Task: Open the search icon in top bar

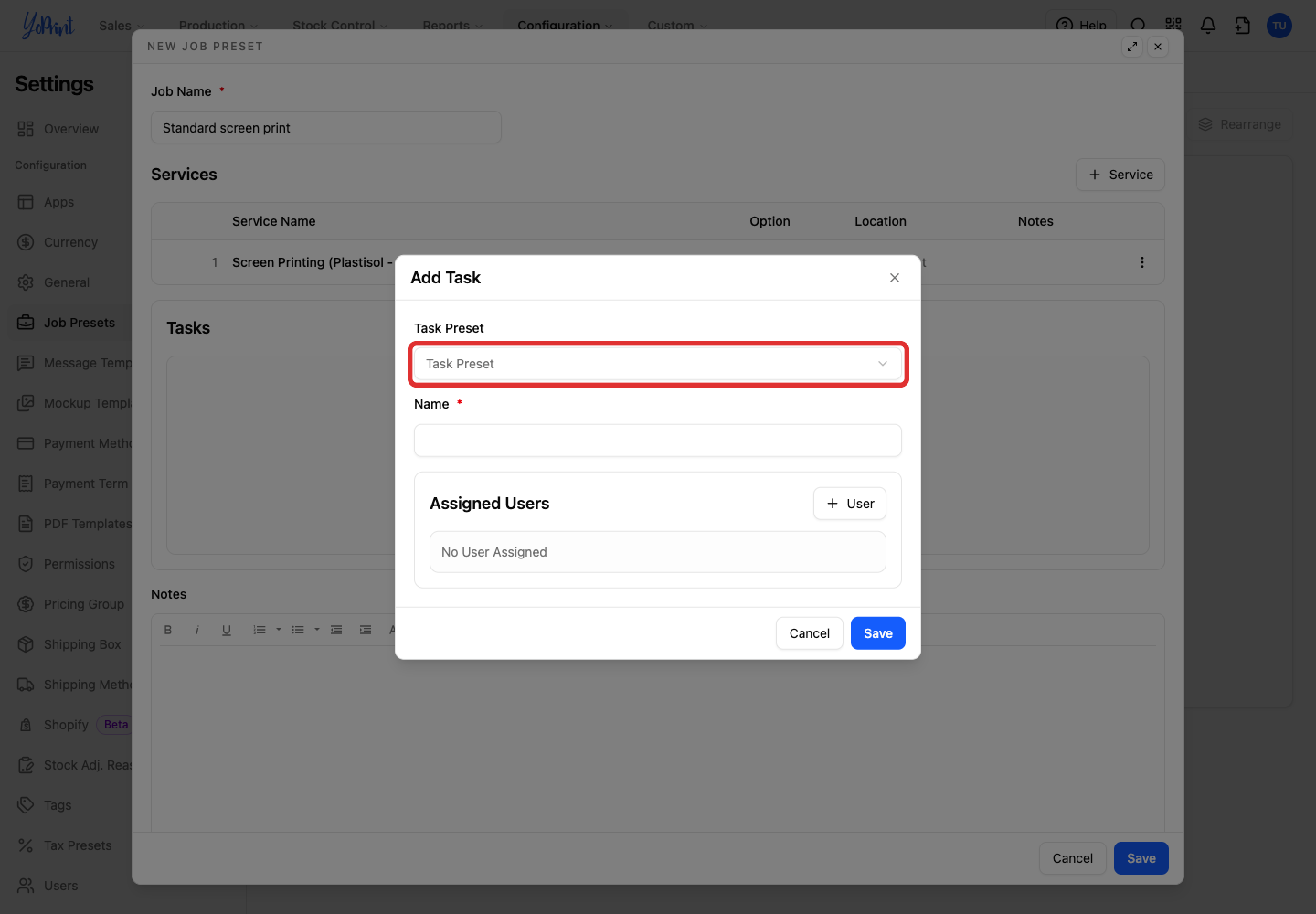Action: click(1138, 26)
